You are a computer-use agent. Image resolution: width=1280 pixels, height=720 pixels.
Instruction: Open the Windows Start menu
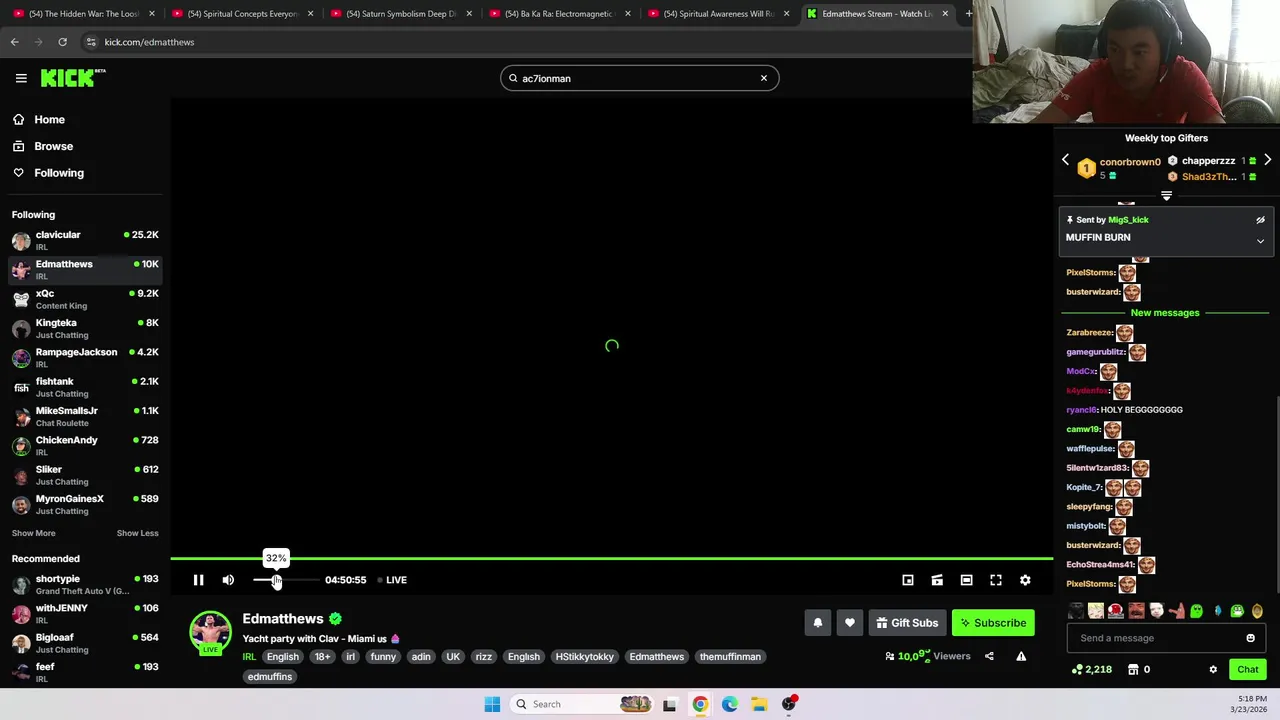(492, 704)
